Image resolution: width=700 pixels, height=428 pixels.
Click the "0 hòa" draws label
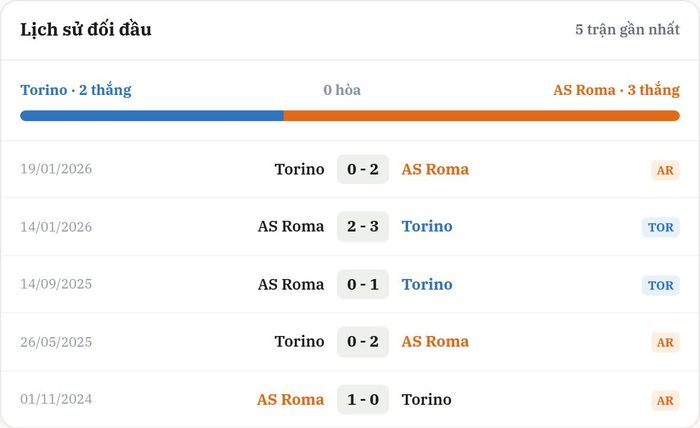click(342, 90)
